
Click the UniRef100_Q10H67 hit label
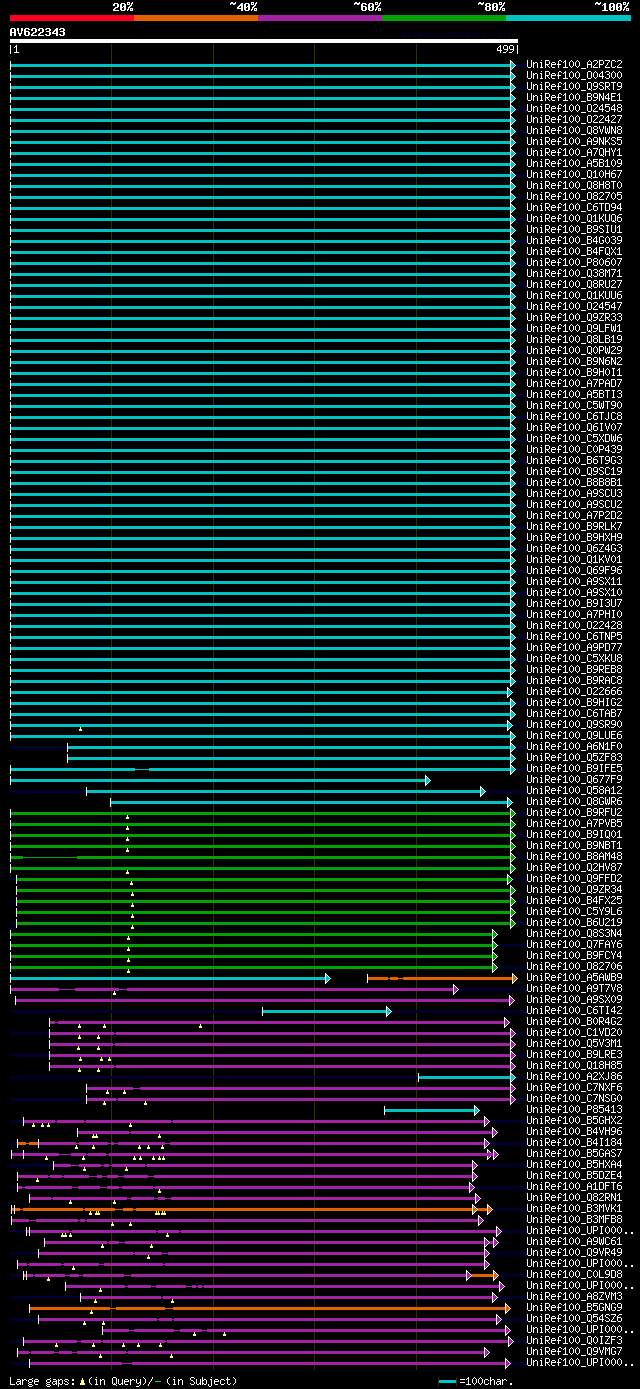point(574,175)
